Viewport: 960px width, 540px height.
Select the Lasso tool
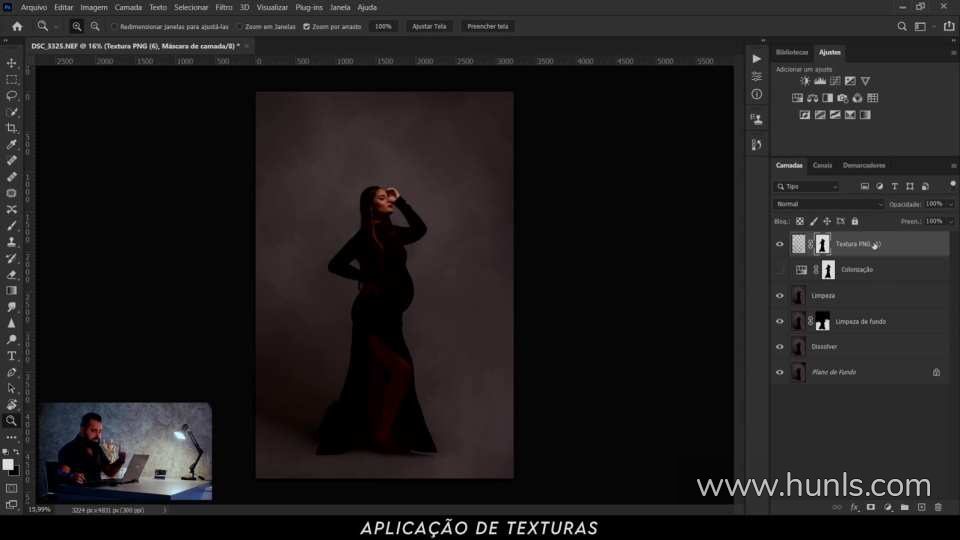pos(12,96)
